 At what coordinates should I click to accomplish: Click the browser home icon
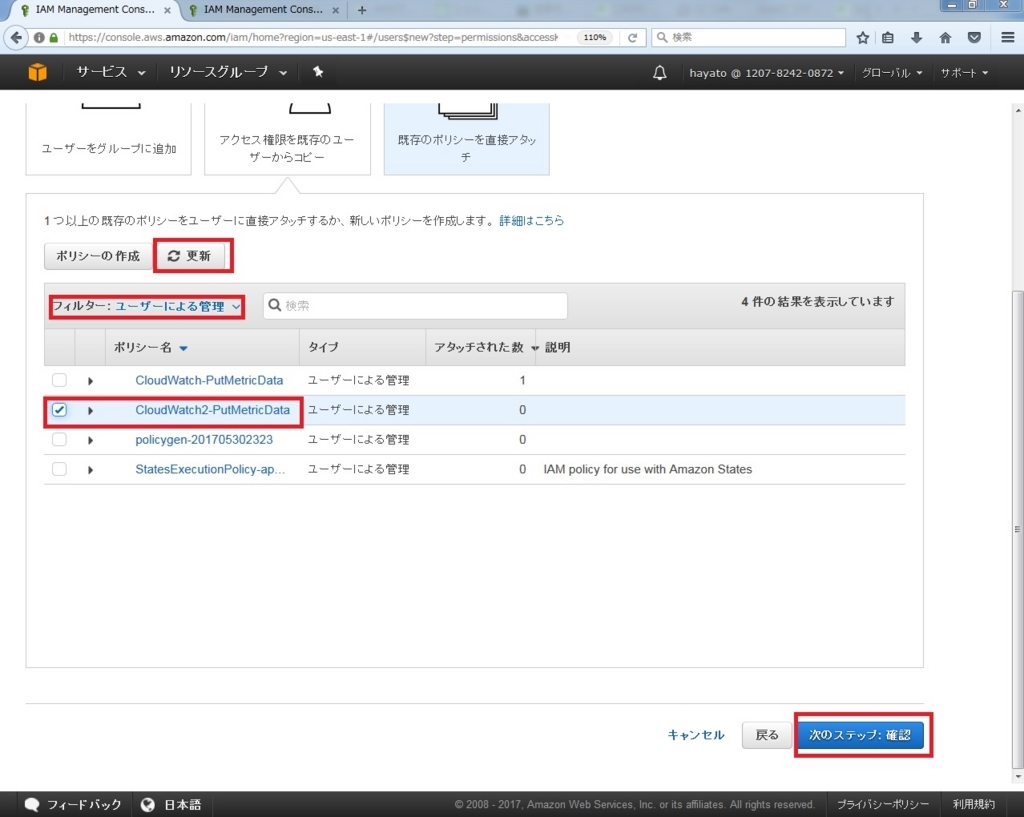coord(945,37)
